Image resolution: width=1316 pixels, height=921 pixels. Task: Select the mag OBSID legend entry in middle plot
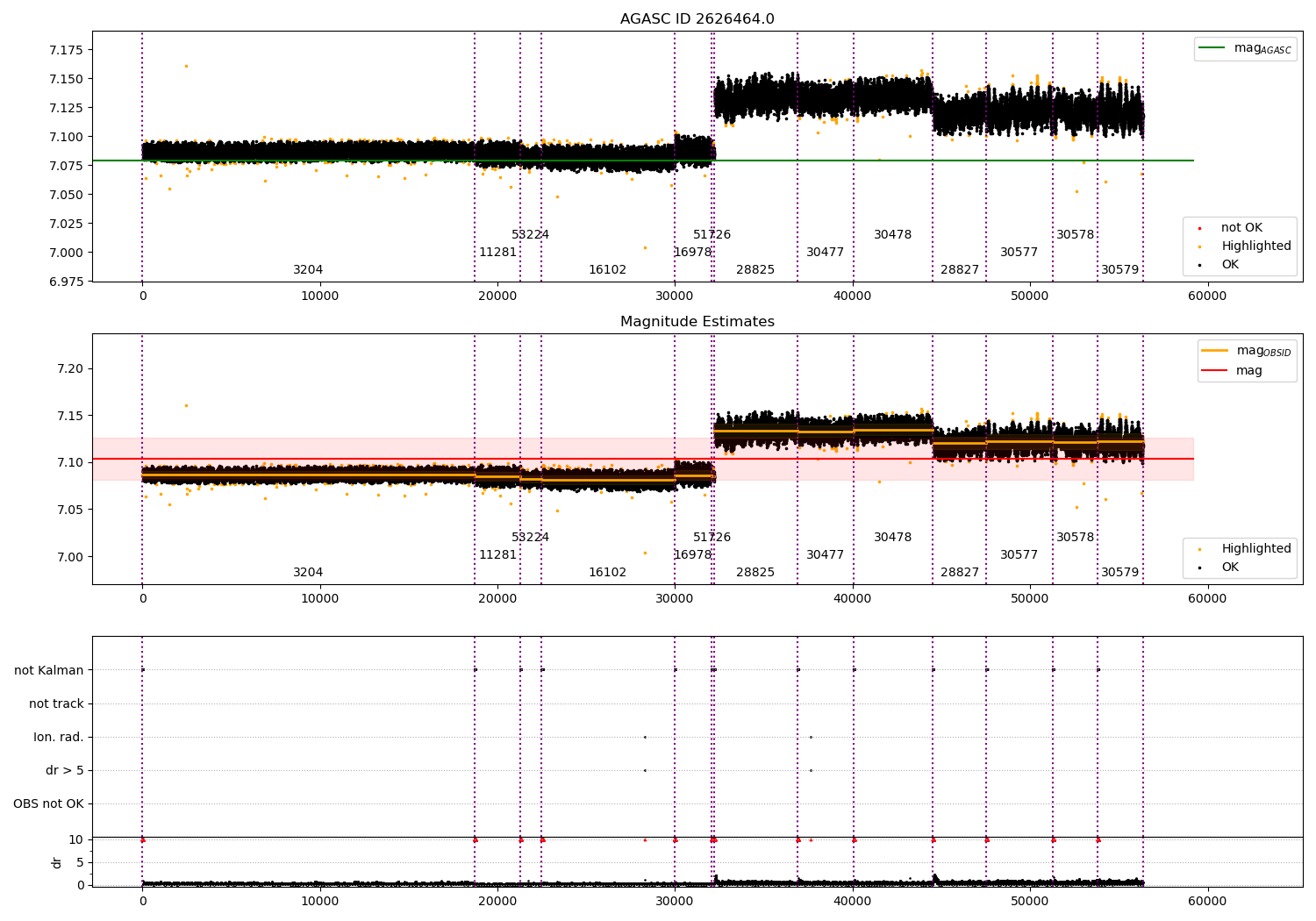tap(1247, 351)
